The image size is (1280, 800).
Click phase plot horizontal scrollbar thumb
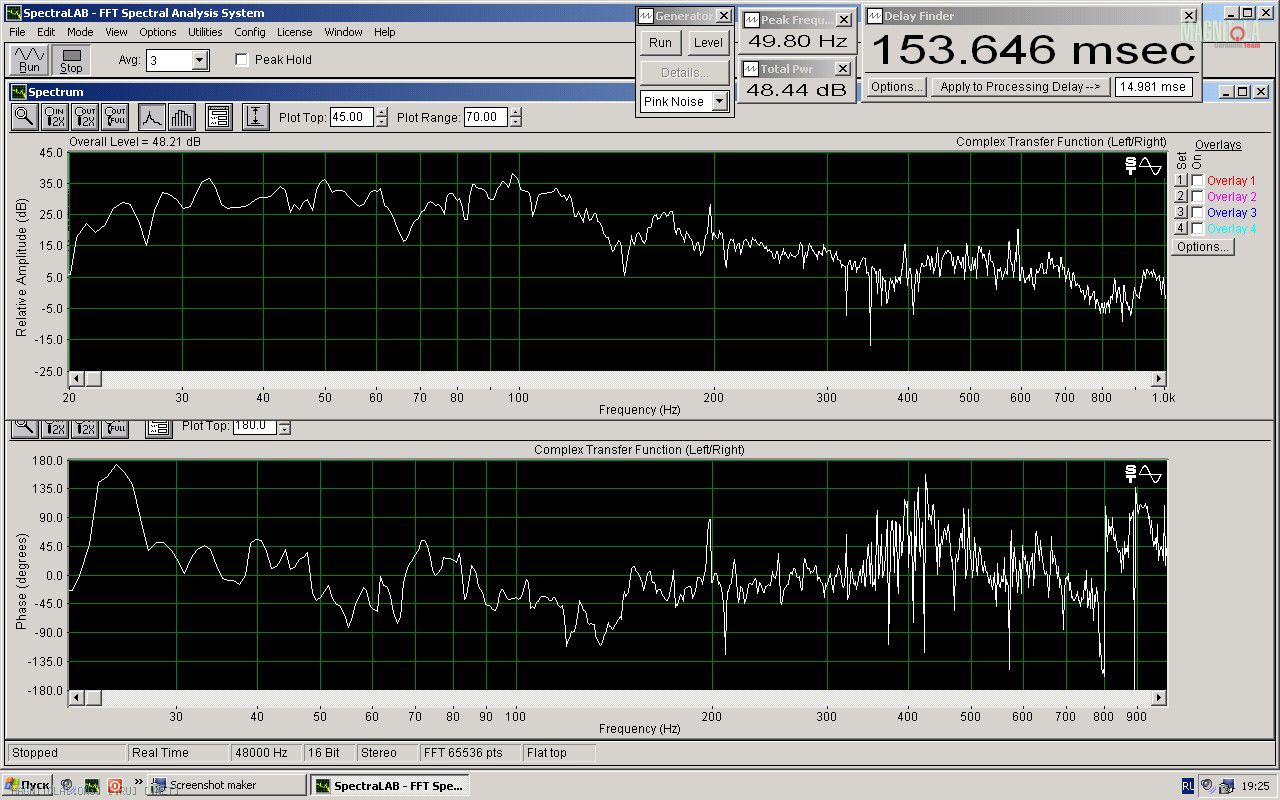coord(93,697)
